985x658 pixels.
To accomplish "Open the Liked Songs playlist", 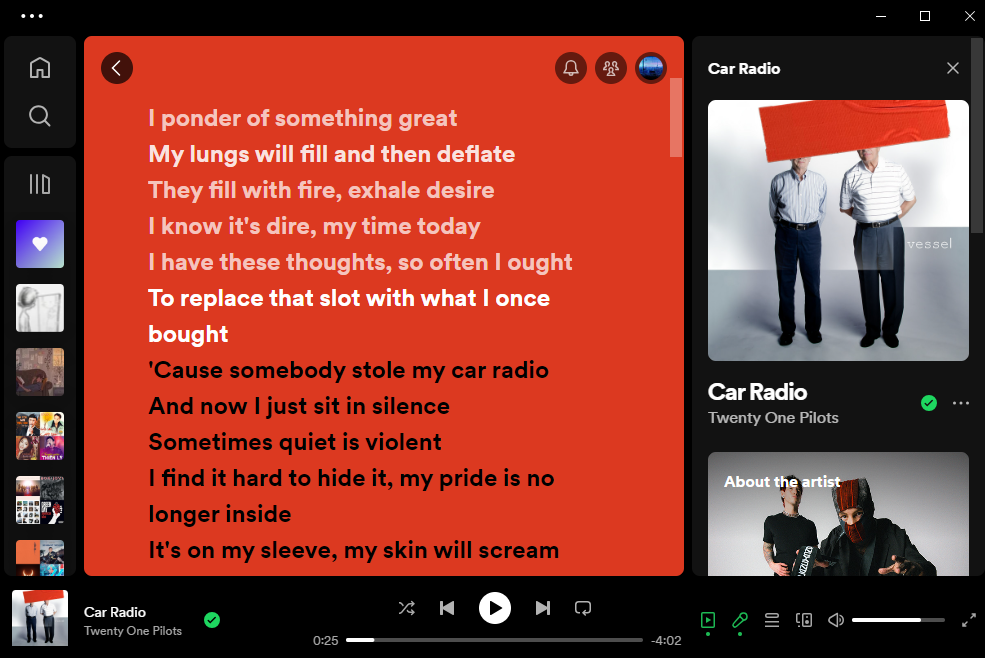I will pyautogui.click(x=40, y=244).
